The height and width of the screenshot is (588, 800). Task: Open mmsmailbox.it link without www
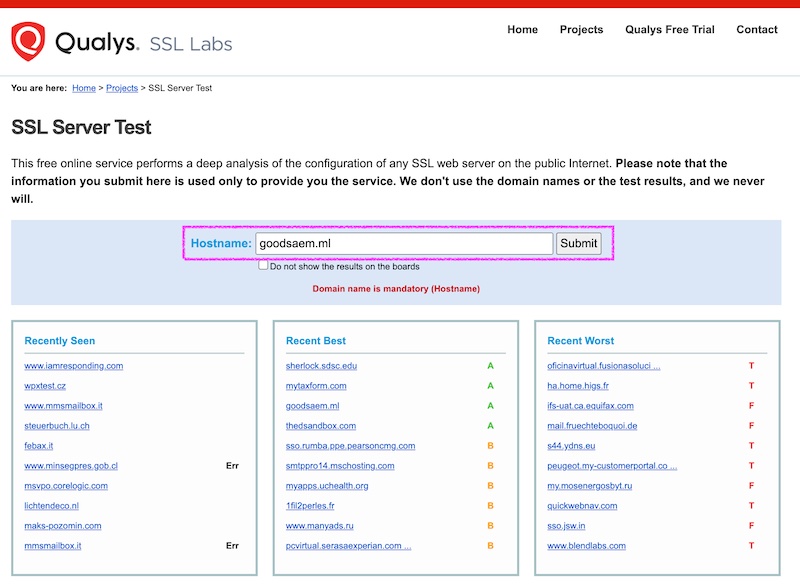[x=53, y=546]
